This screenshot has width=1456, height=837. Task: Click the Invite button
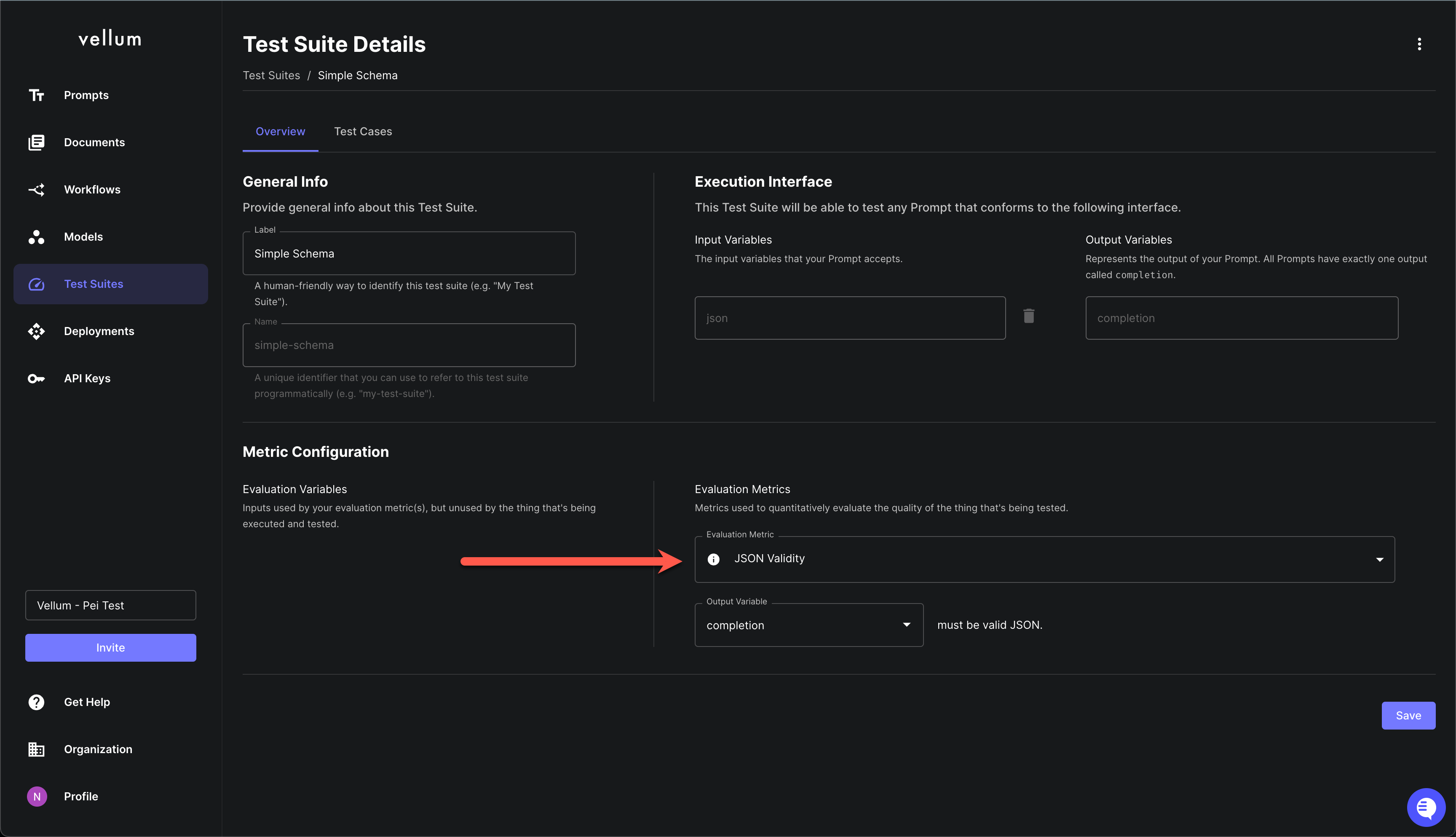pos(110,648)
